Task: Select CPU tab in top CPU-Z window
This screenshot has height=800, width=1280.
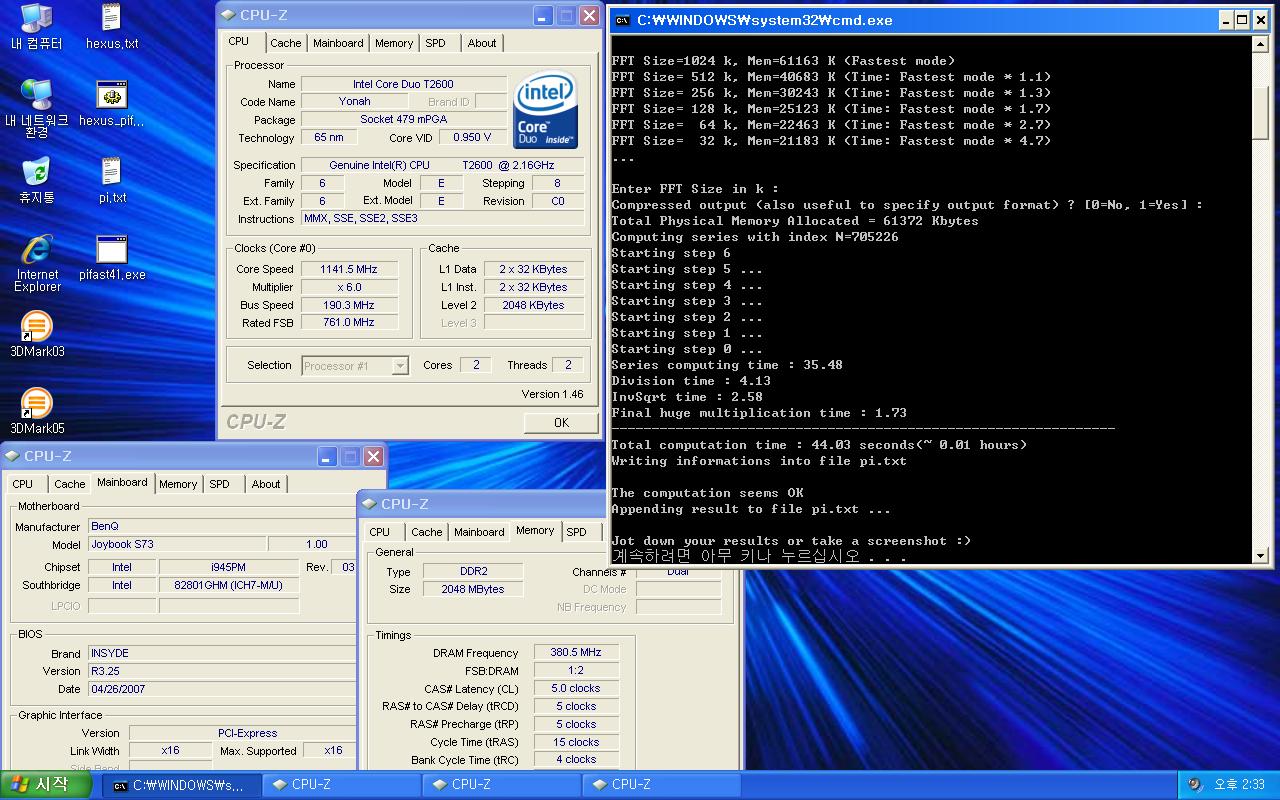Action: 239,41
